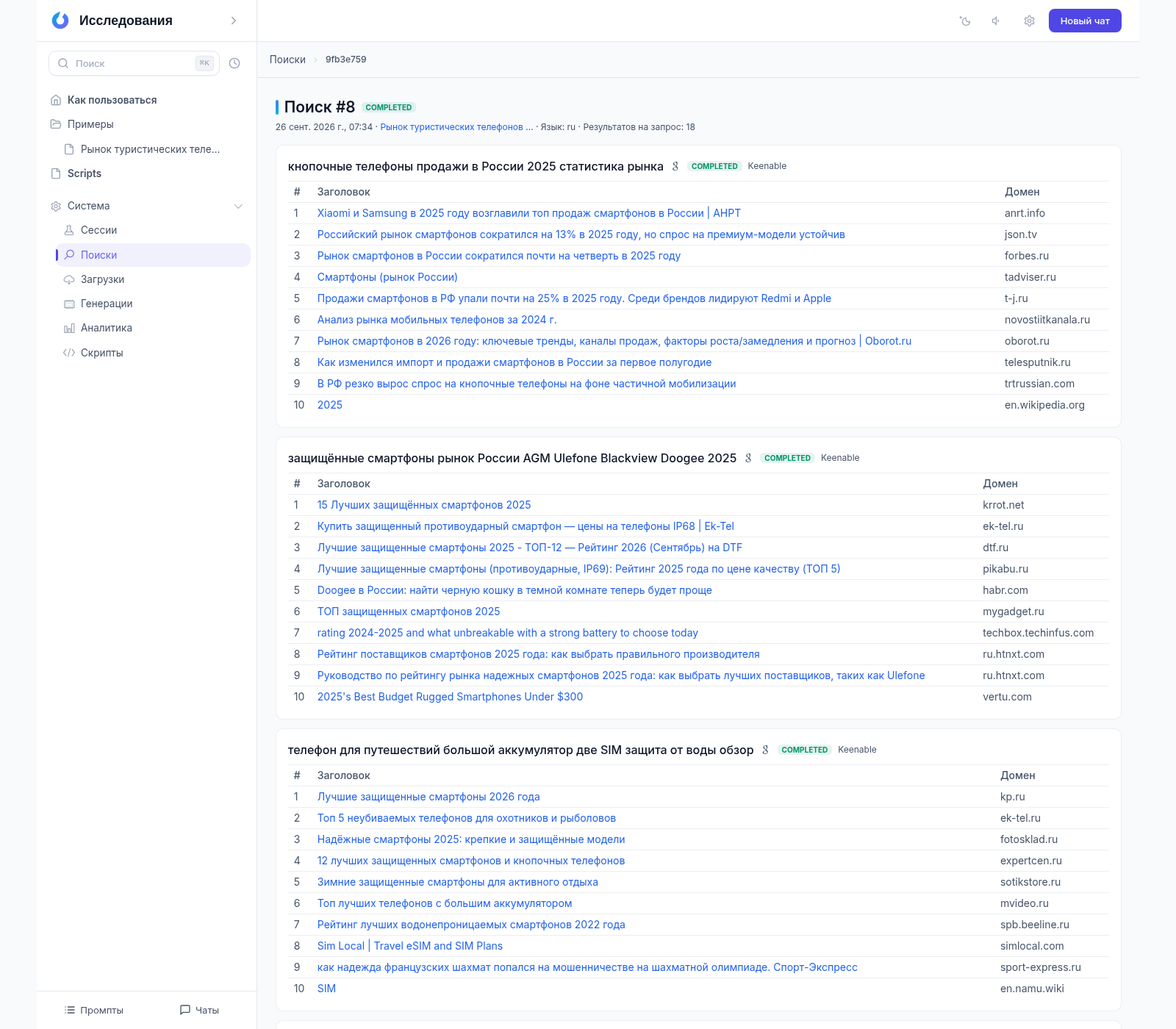Open search history clock icon
This screenshot has width=1176, height=1029.
pyautogui.click(x=234, y=63)
